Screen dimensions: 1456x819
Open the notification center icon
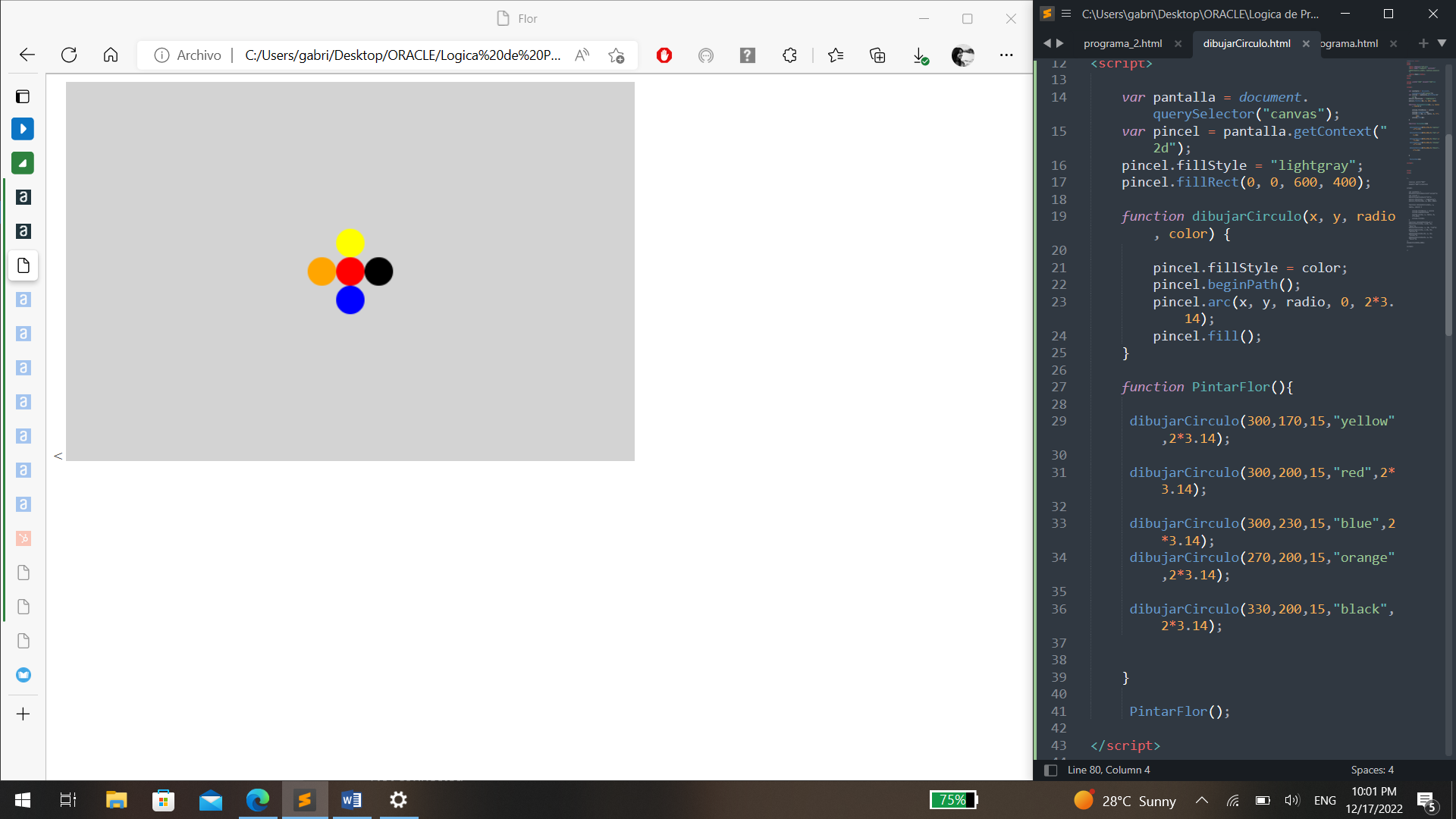(1426, 802)
